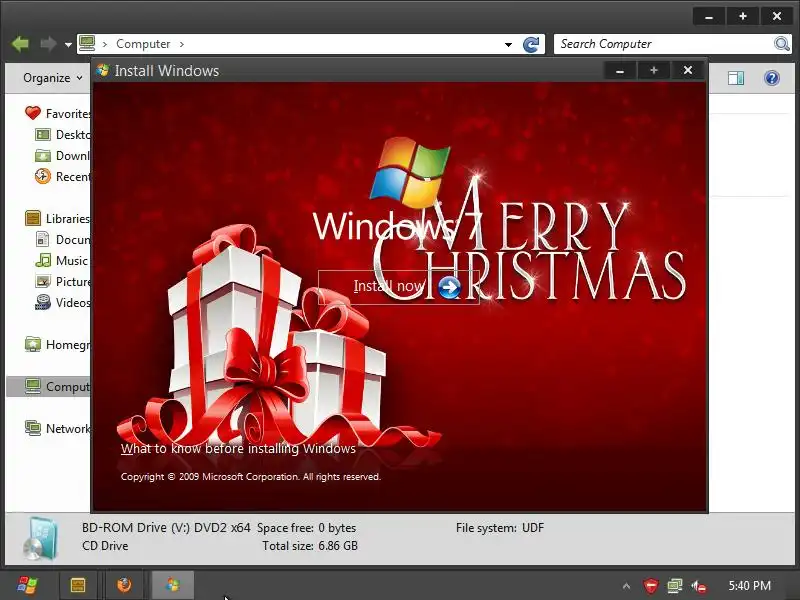This screenshot has height=600, width=800.
Task: Click the network tray icon
Action: pyautogui.click(x=674, y=586)
